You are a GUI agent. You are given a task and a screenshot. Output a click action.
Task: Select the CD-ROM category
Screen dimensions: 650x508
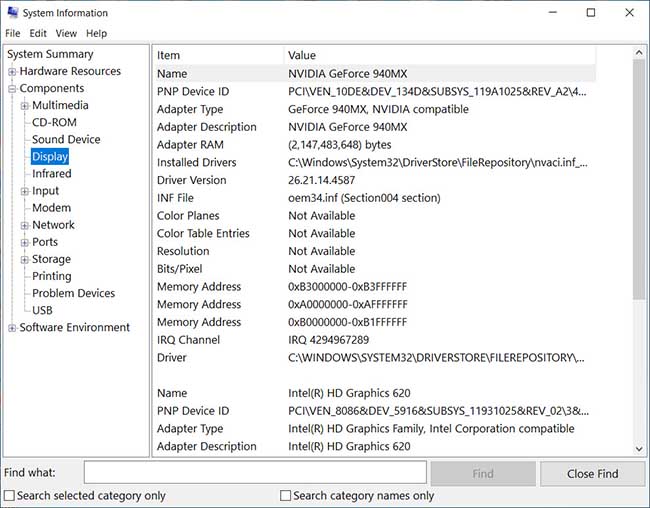pyautogui.click(x=54, y=122)
